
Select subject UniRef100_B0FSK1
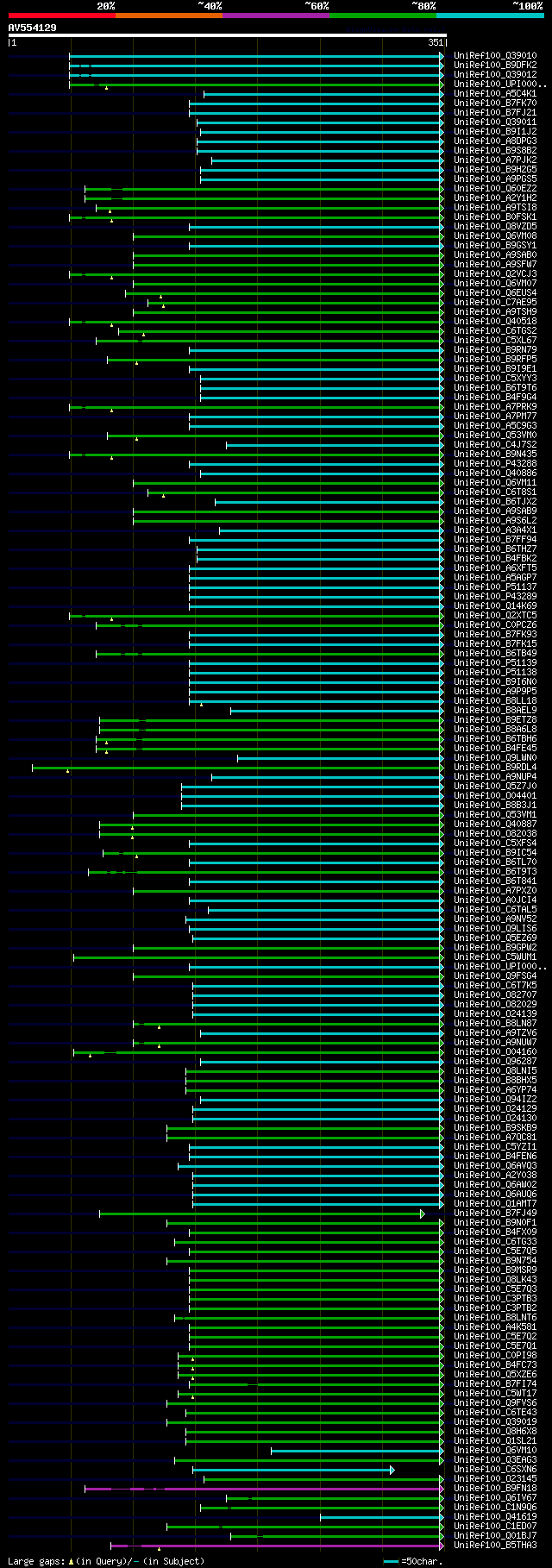tap(495, 217)
